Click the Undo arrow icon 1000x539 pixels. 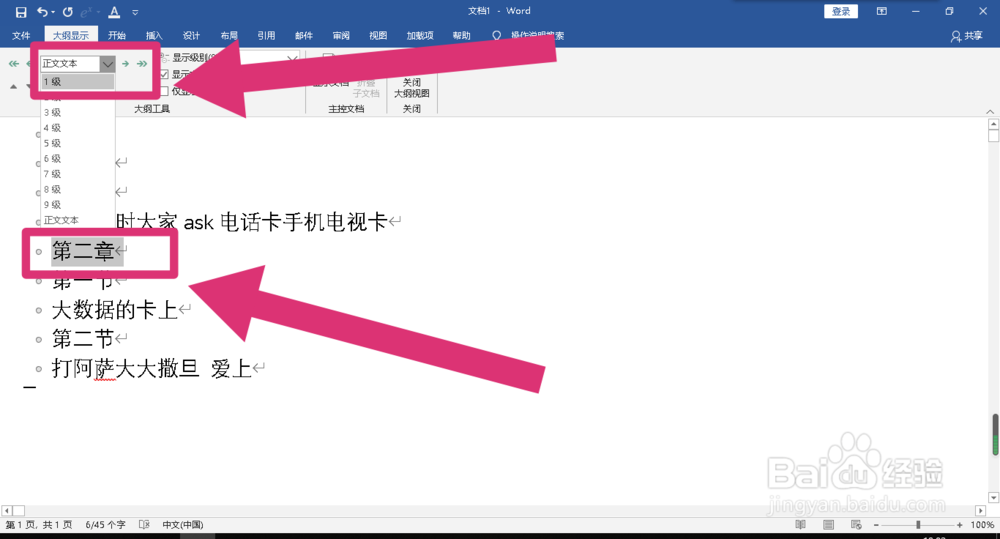(42, 11)
